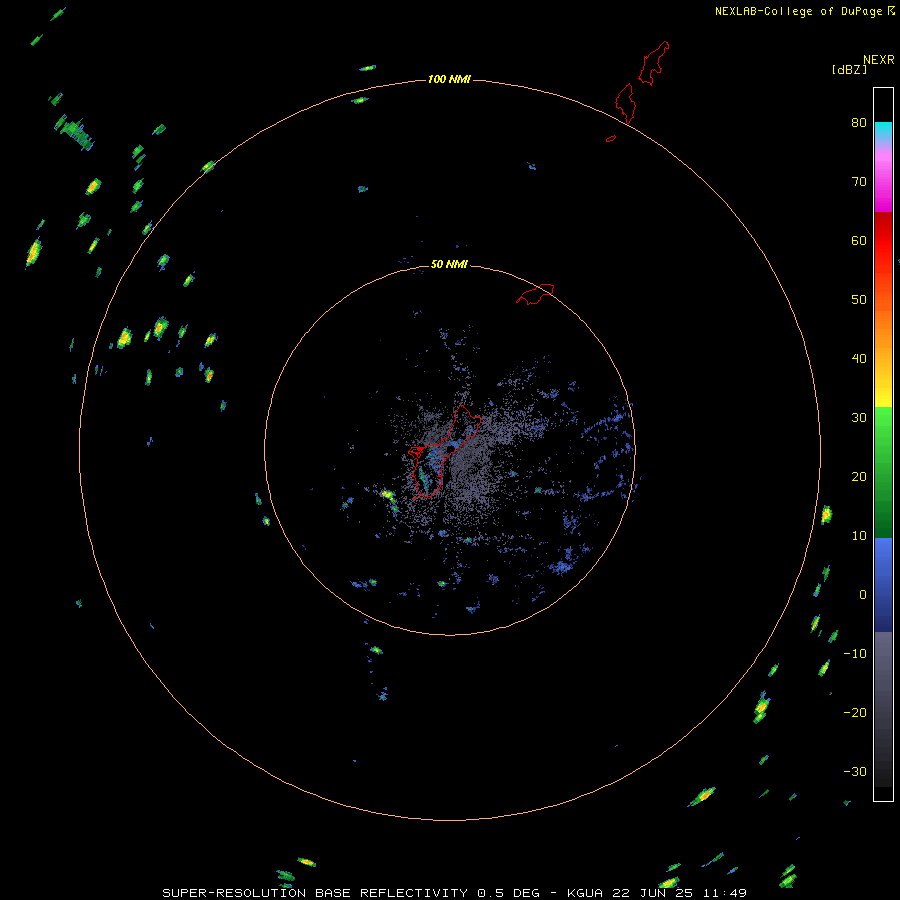Click the [dBZ] unit label
Screen dimensions: 900x900
click(x=849, y=70)
